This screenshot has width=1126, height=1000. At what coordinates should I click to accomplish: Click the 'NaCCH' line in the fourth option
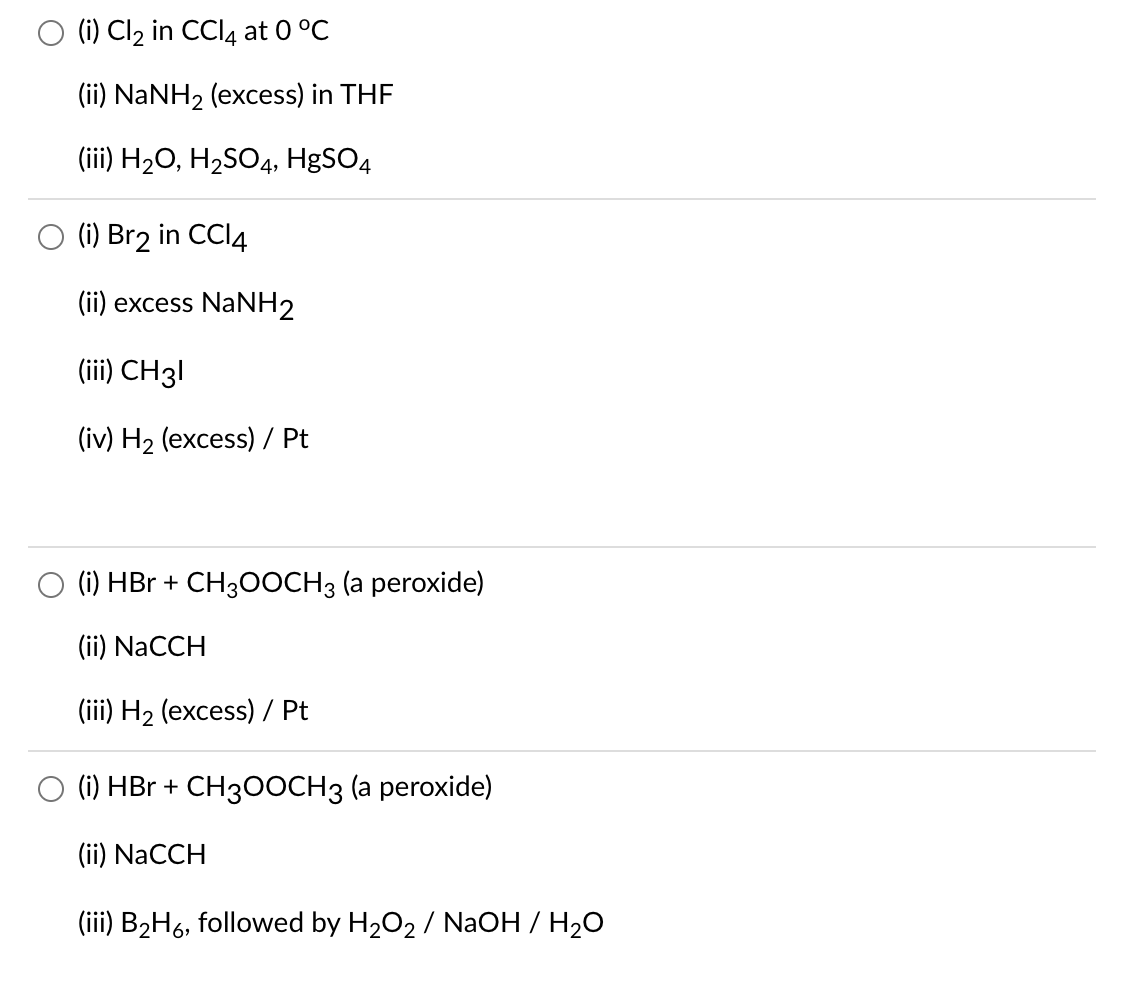pos(141,855)
